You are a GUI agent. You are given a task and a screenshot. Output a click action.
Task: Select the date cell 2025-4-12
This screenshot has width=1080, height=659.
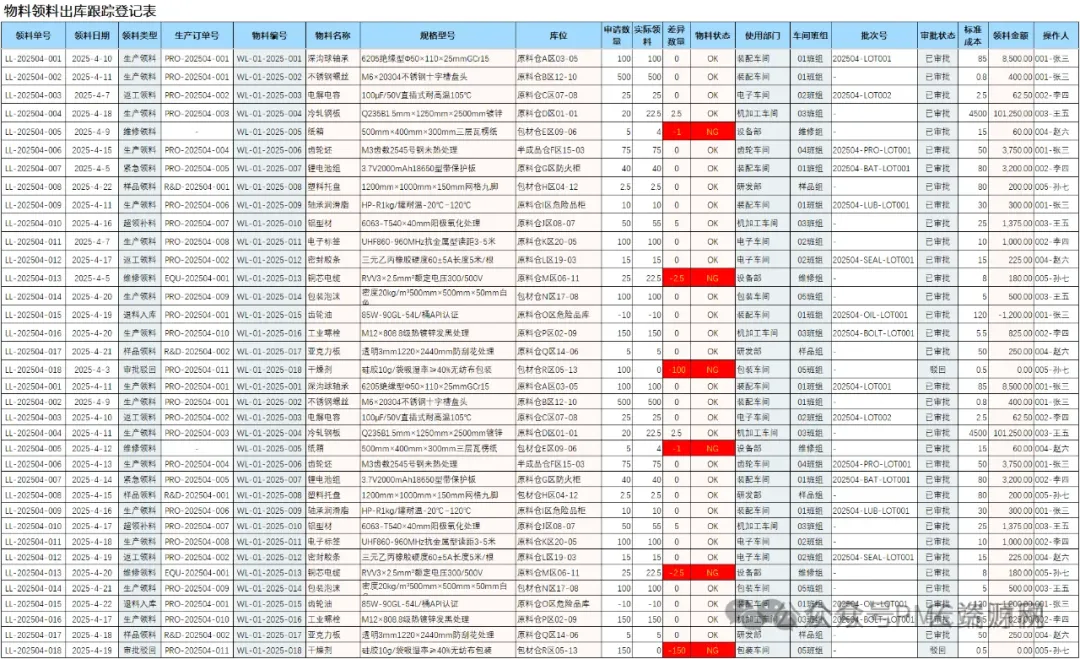point(92,448)
